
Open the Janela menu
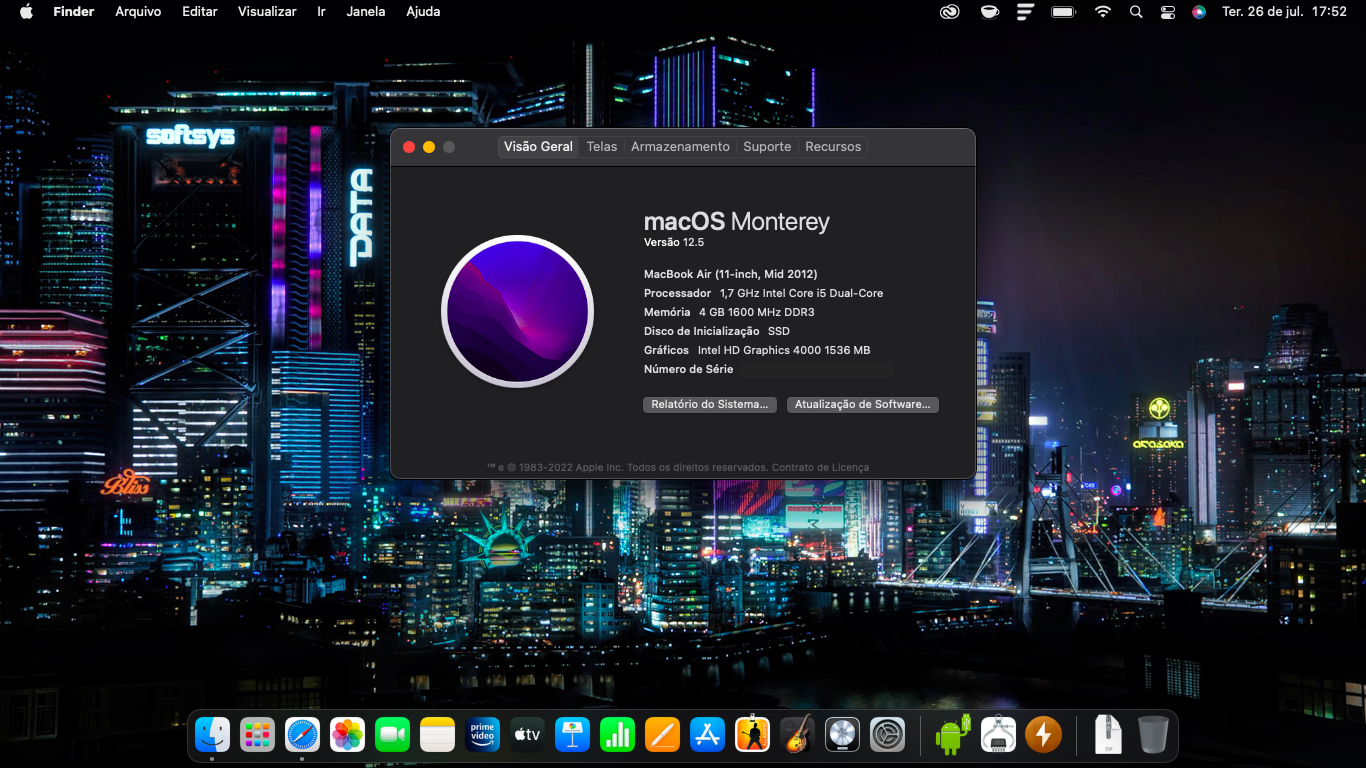(366, 12)
